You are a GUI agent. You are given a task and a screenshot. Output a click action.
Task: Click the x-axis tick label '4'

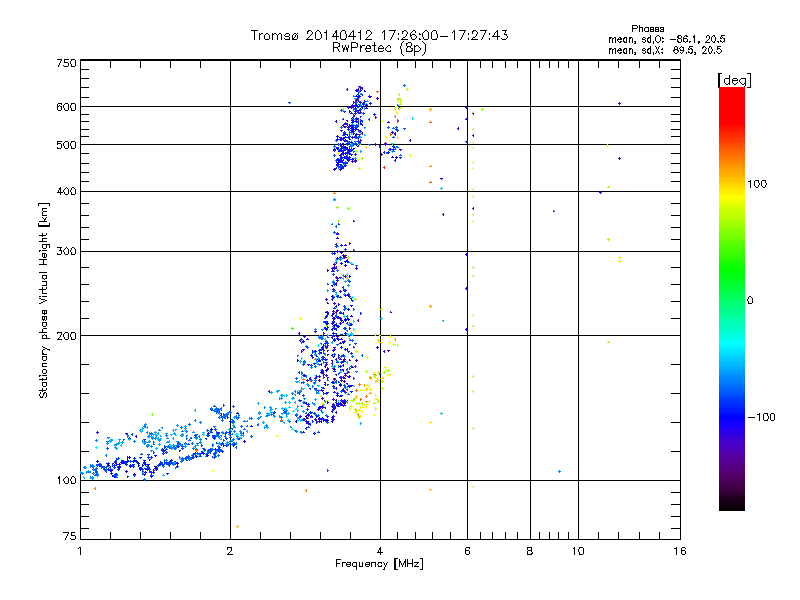pyautogui.click(x=380, y=551)
